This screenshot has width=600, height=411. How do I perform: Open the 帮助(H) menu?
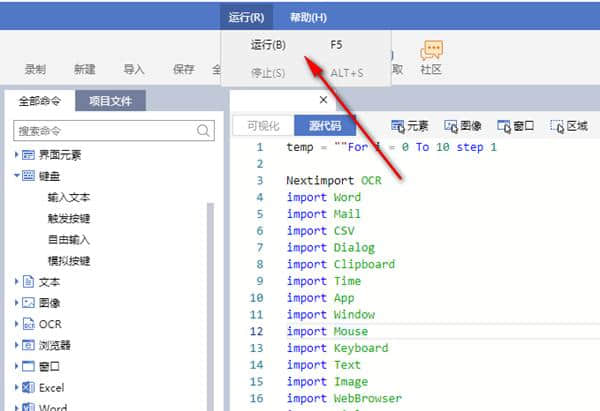[x=308, y=17]
